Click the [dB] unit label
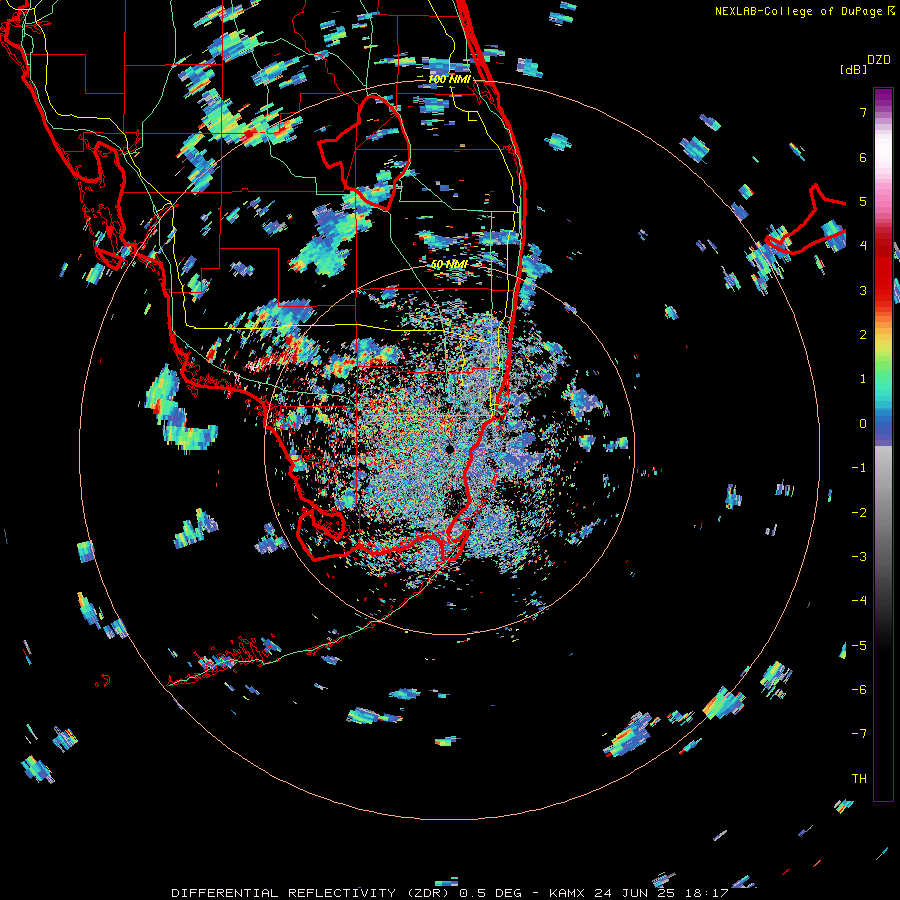The image size is (900, 900). (x=854, y=69)
